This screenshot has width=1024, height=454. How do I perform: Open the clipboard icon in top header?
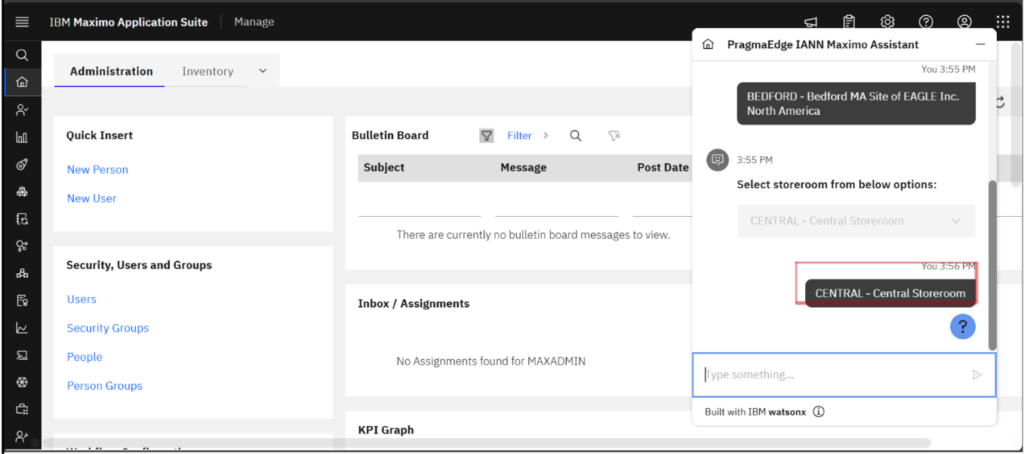[x=849, y=22]
